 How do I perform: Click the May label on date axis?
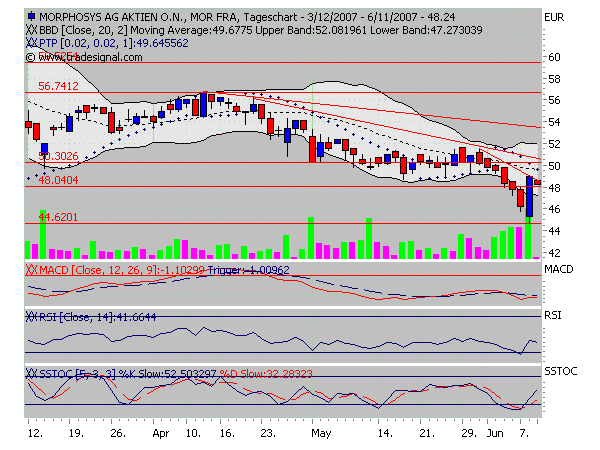[320, 437]
